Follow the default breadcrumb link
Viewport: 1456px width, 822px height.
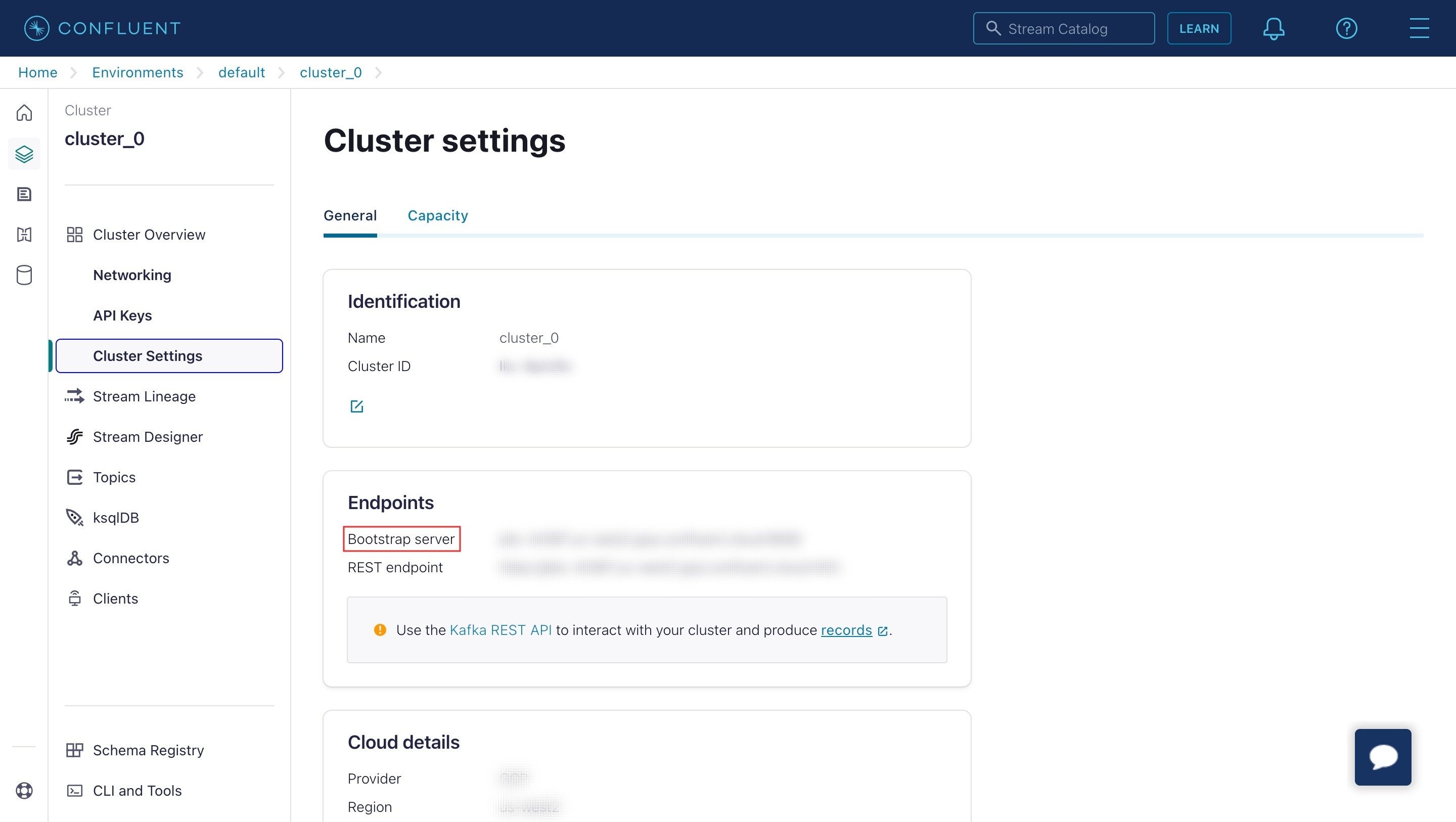241,72
